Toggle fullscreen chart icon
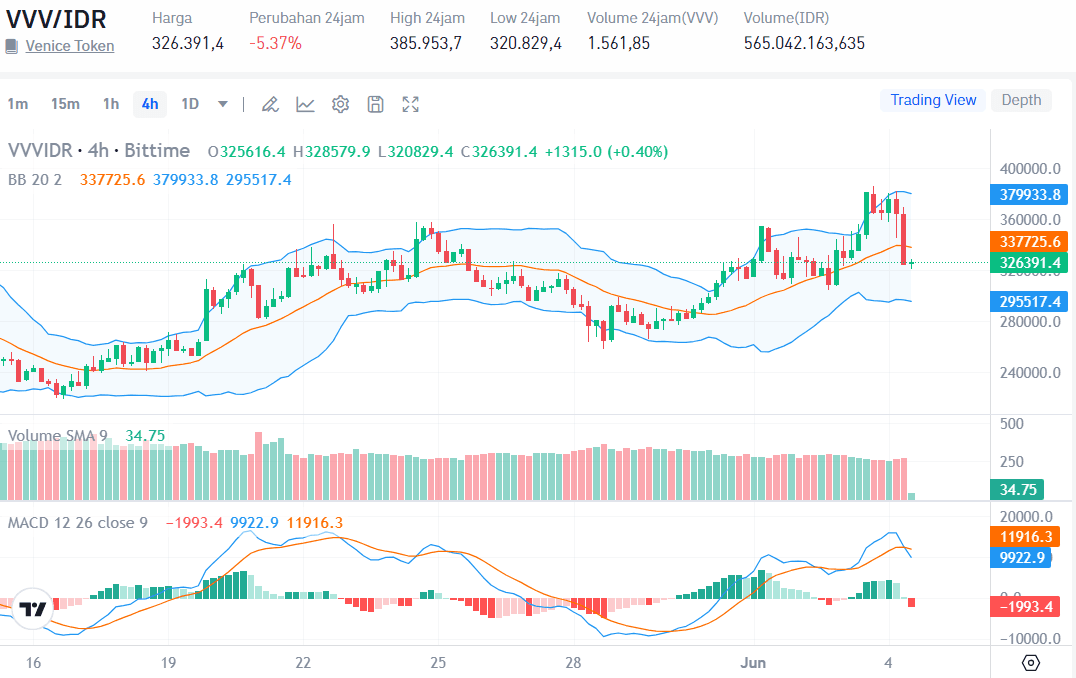 click(x=410, y=104)
